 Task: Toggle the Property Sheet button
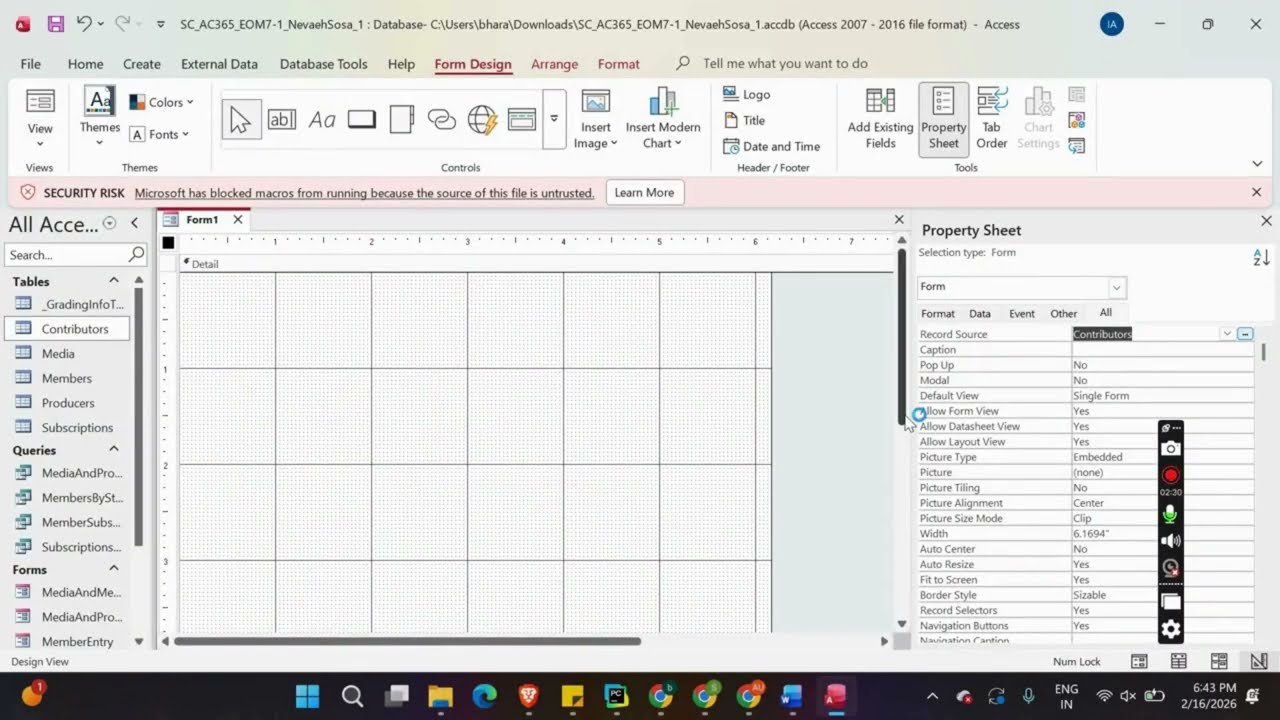943,119
